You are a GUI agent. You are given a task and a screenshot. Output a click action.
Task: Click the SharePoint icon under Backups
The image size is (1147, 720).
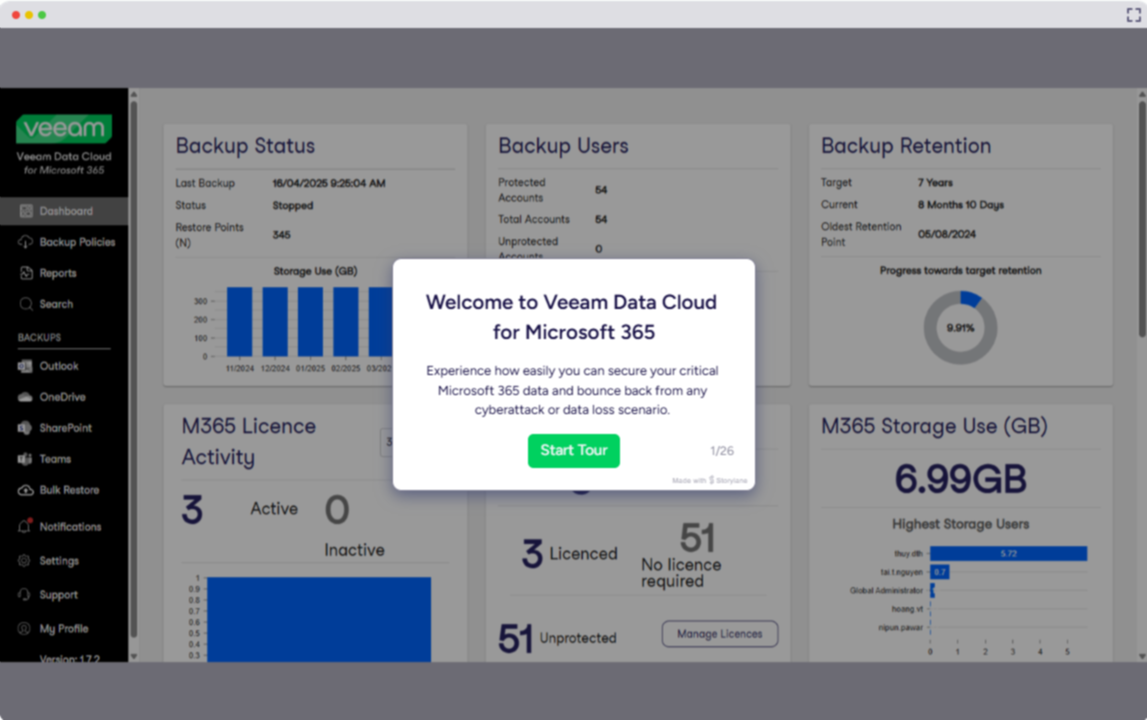26,428
